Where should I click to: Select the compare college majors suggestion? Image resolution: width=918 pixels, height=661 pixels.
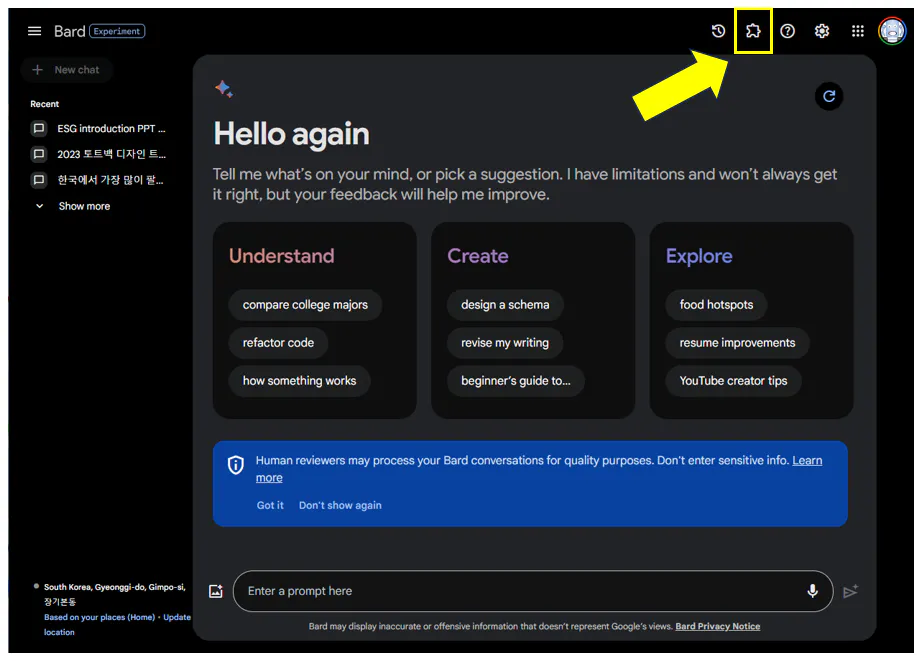pyautogui.click(x=305, y=305)
